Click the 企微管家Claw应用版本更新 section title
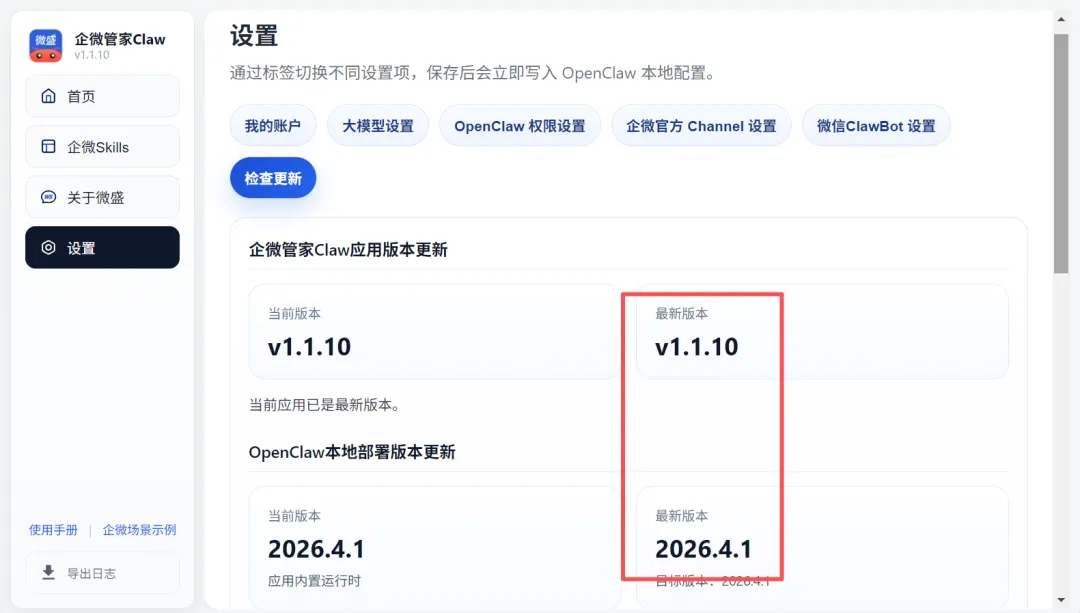1080x613 pixels. coord(348,249)
